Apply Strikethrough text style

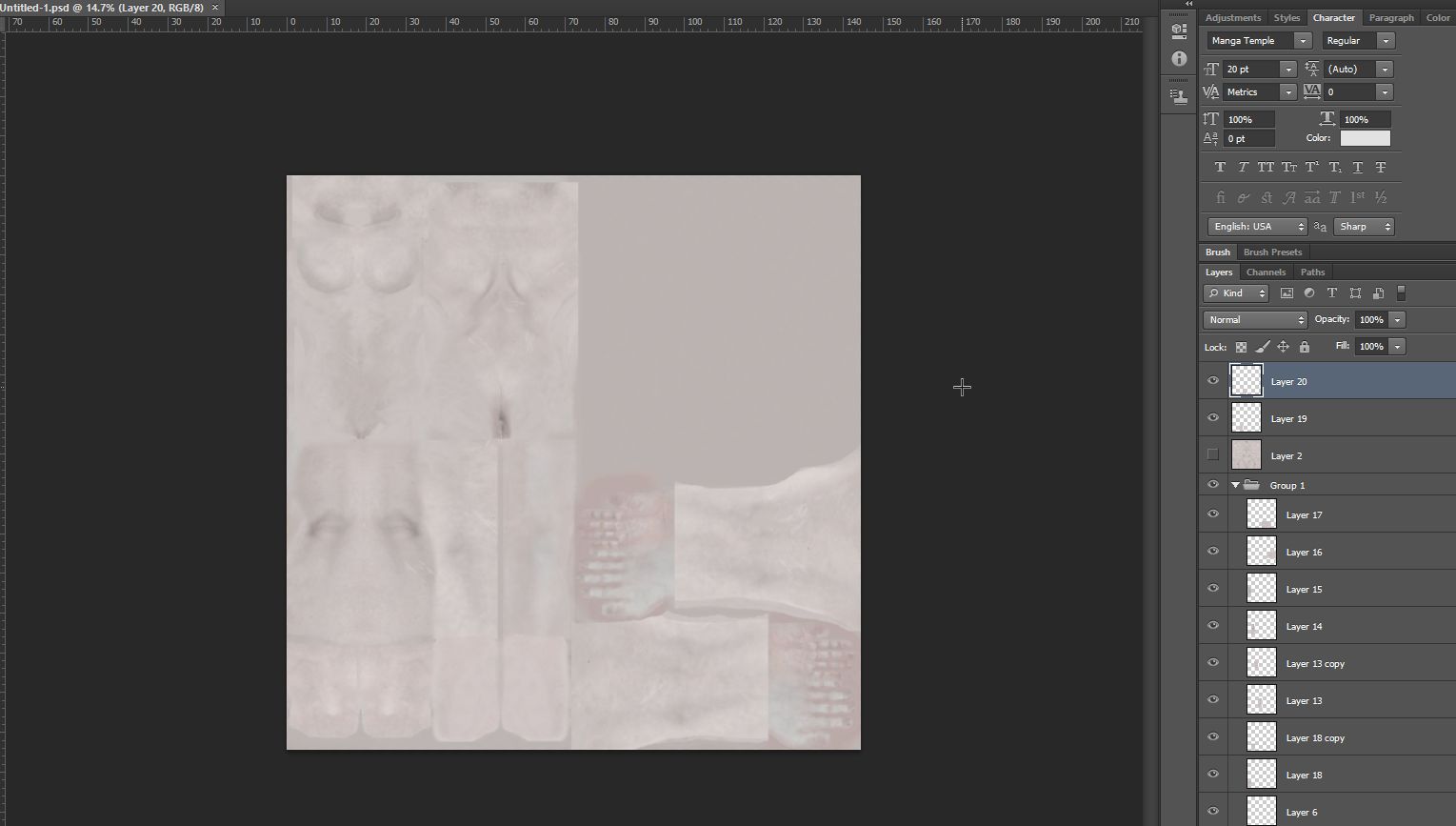pyautogui.click(x=1381, y=168)
